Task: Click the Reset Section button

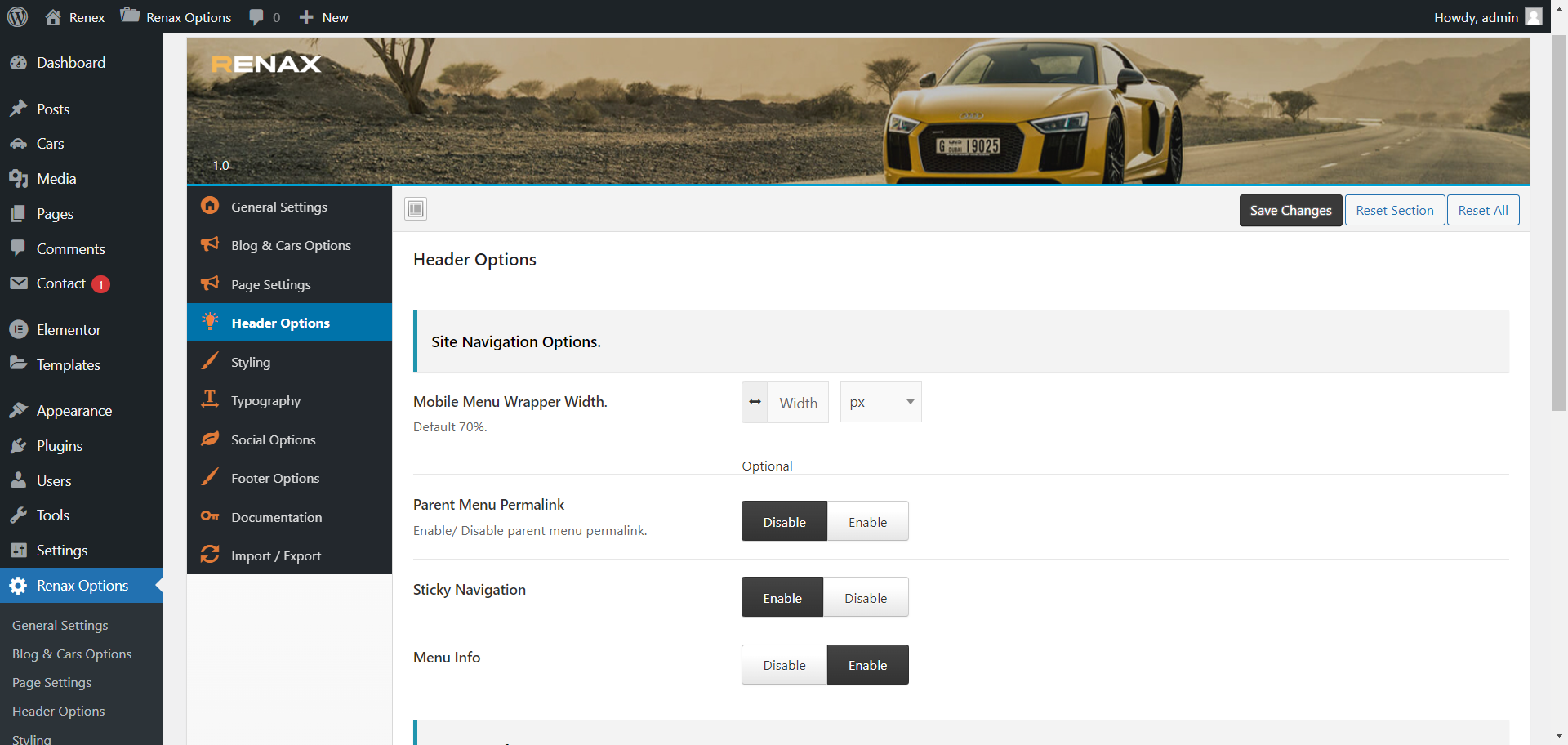Action: click(x=1395, y=210)
